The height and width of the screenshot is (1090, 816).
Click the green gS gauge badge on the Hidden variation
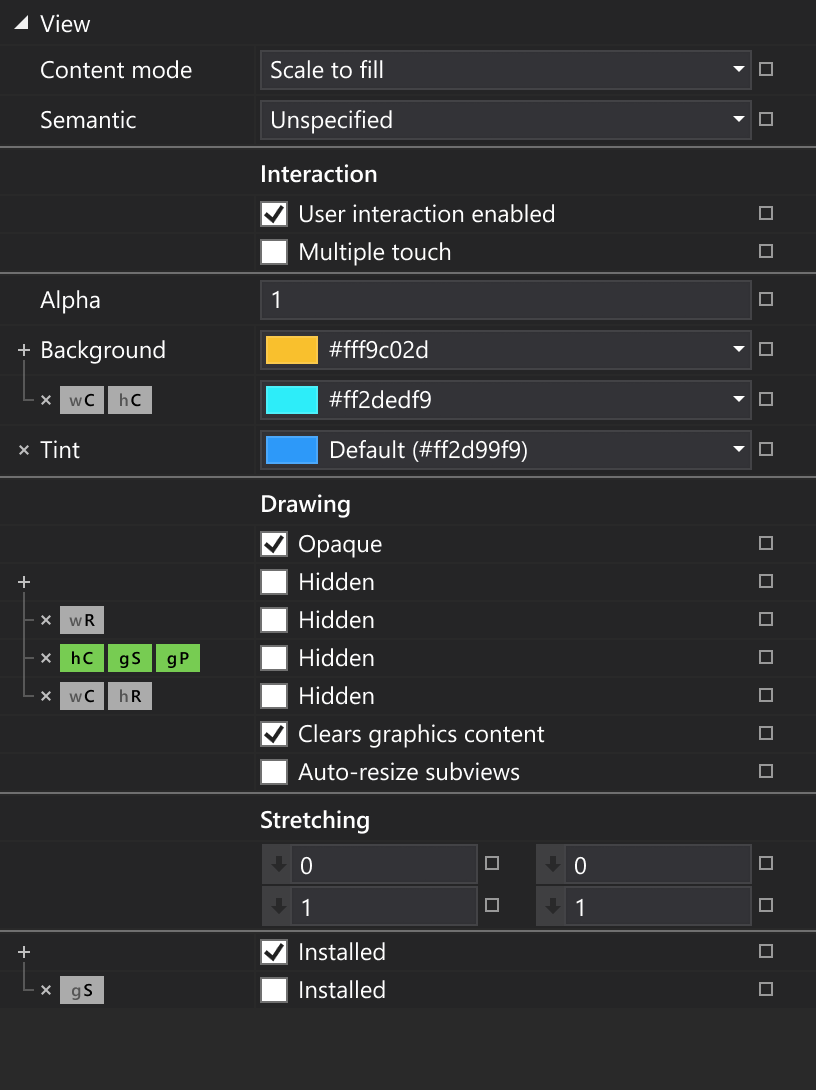tap(129, 657)
